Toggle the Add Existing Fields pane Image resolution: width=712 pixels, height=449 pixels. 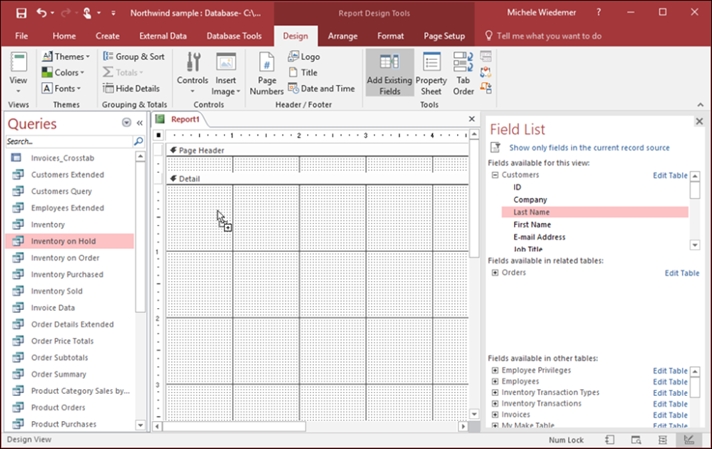click(390, 73)
